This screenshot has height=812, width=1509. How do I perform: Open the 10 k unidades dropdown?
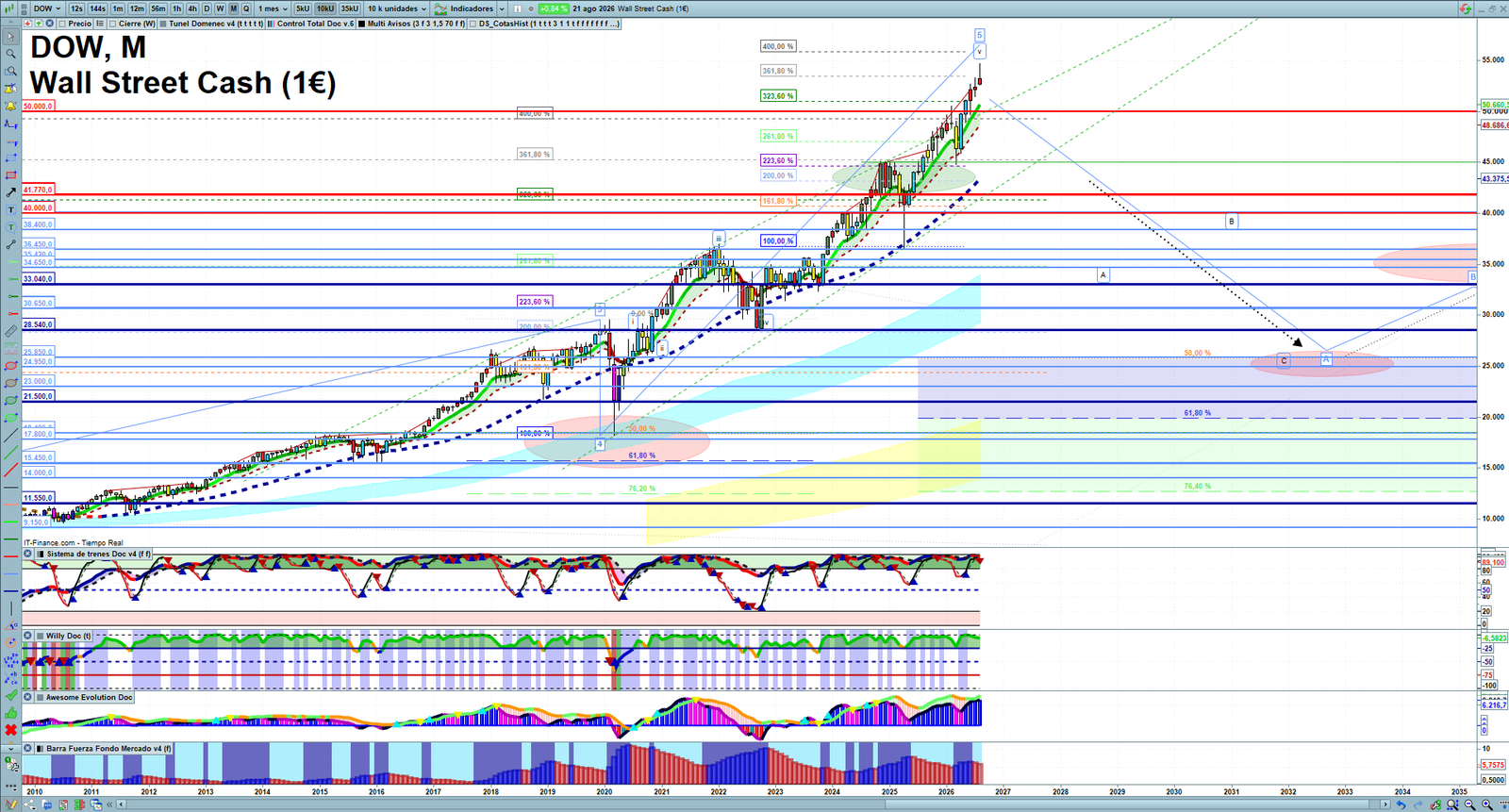pos(397,8)
